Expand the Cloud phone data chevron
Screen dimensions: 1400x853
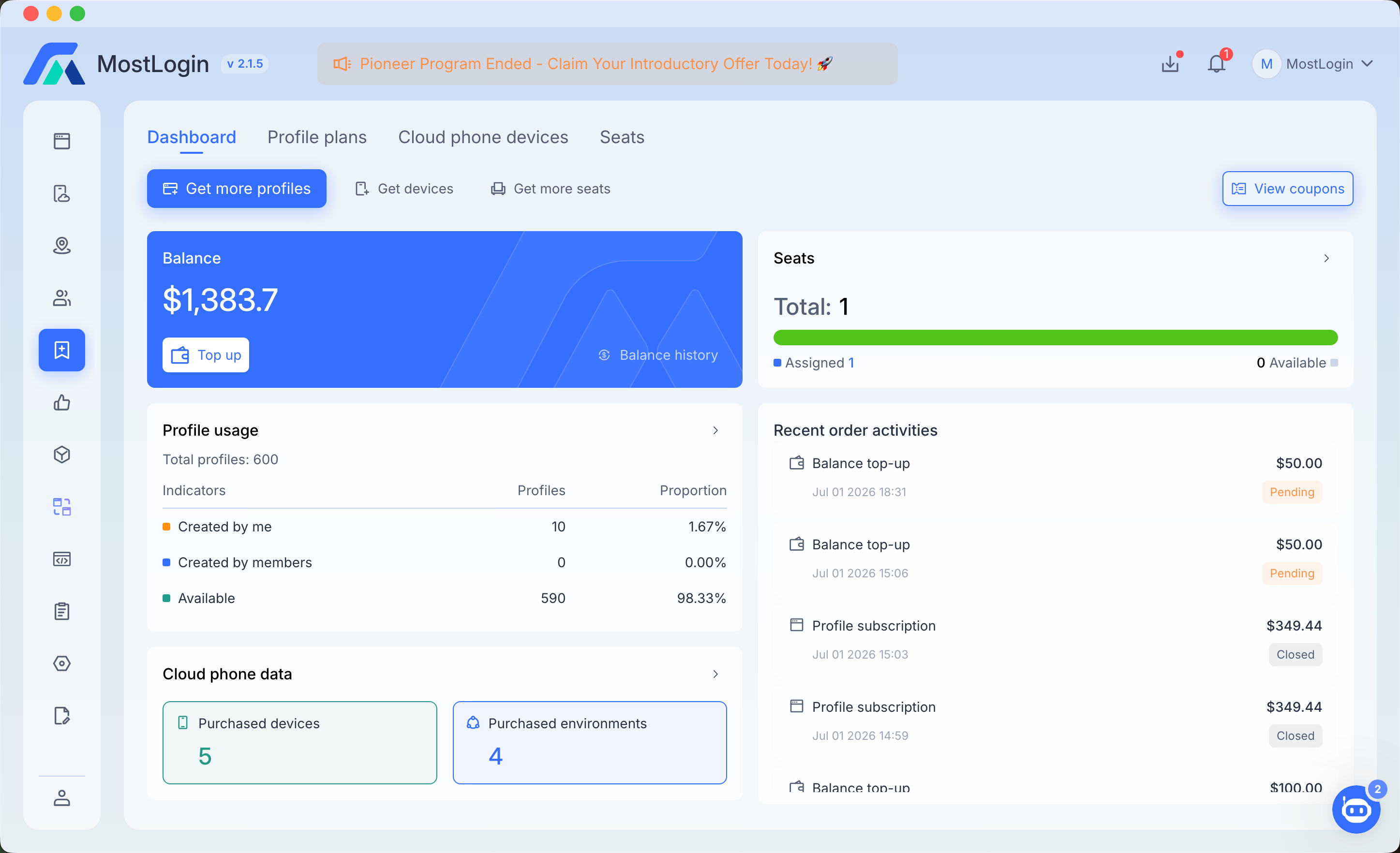click(716, 674)
